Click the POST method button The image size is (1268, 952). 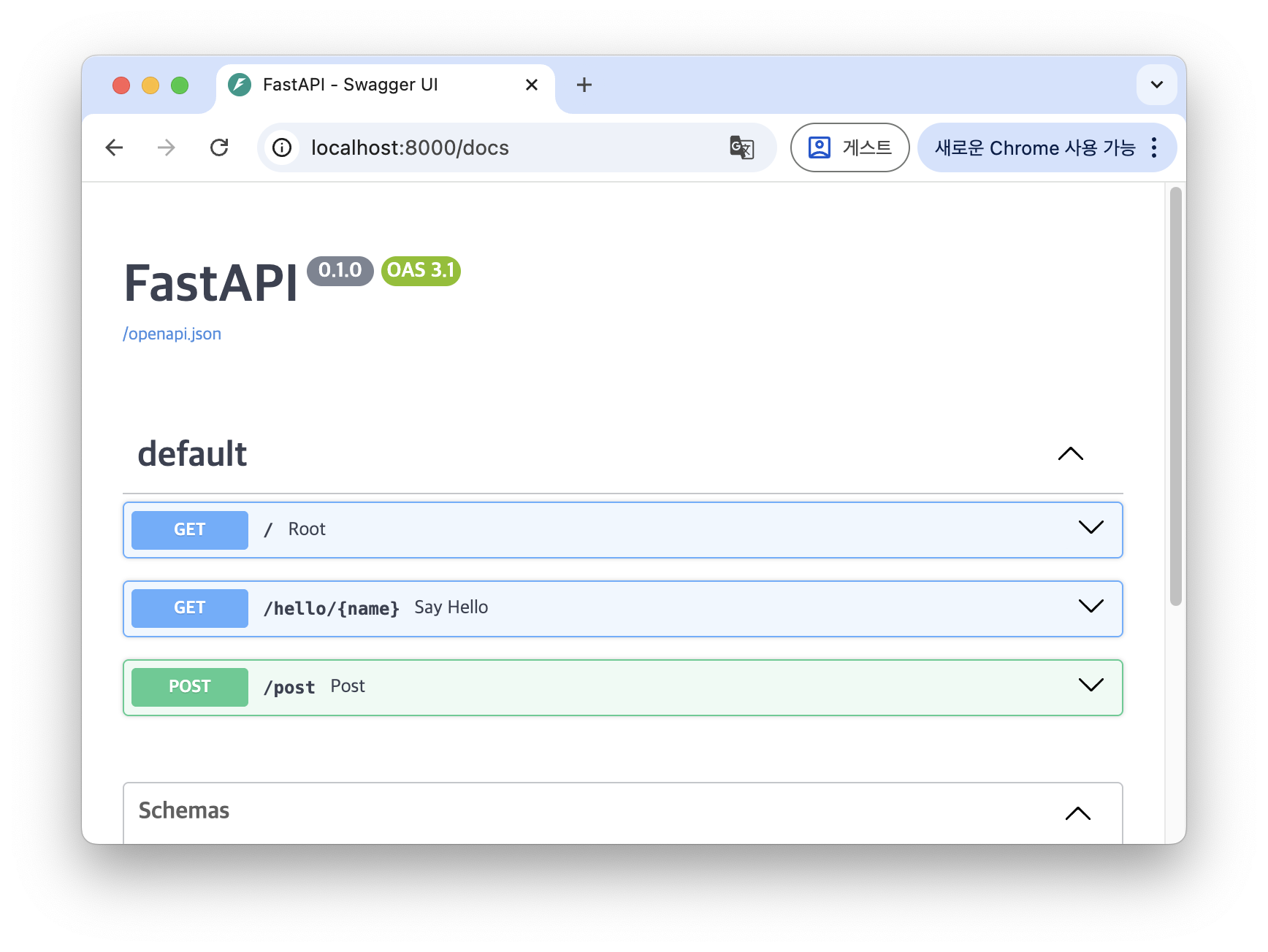[190, 687]
